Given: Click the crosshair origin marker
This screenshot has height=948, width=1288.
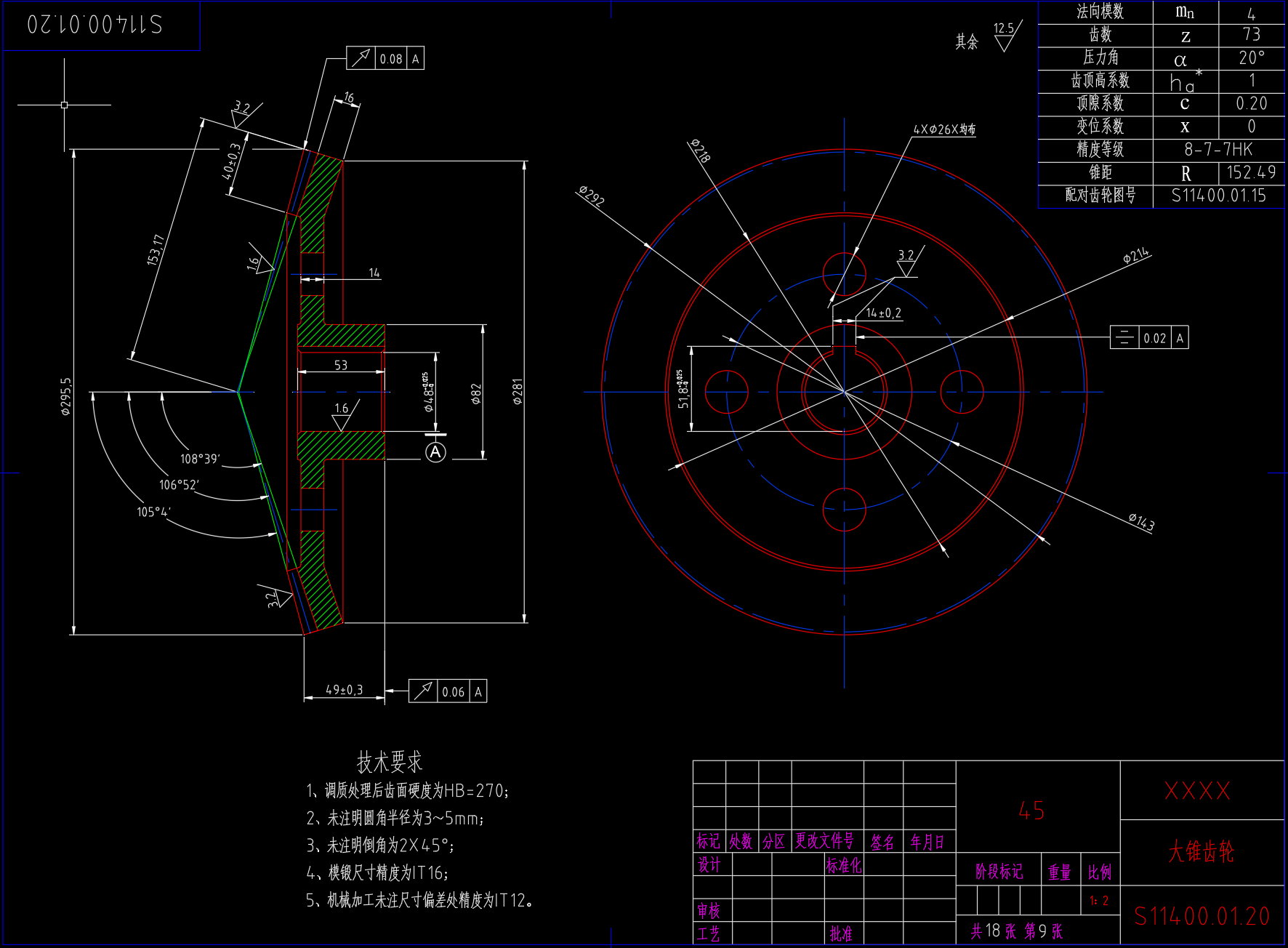Looking at the screenshot, I should tap(65, 105).
